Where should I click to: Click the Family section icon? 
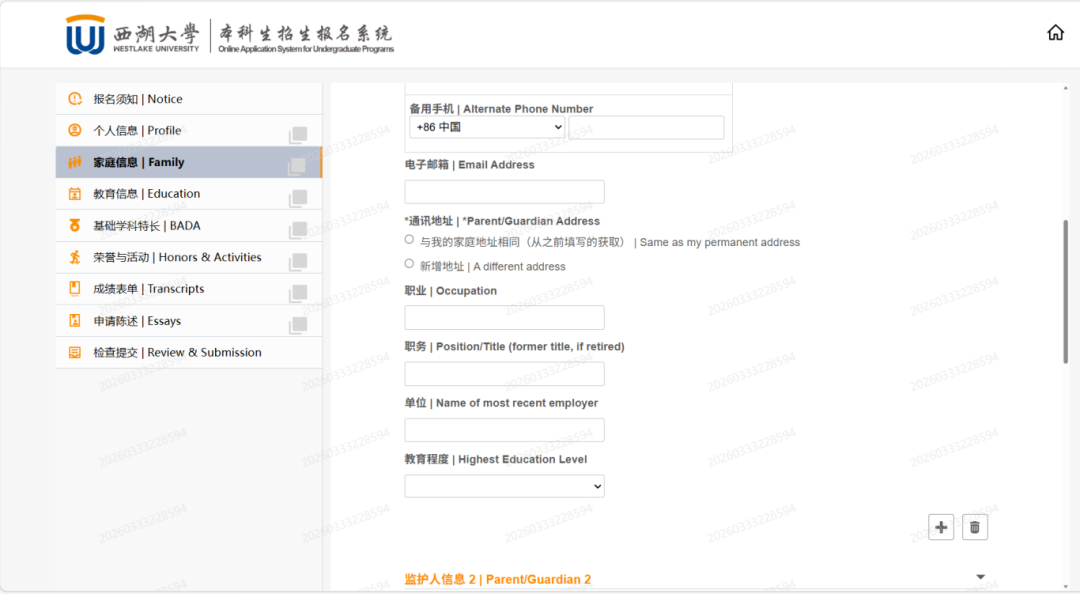click(73, 161)
